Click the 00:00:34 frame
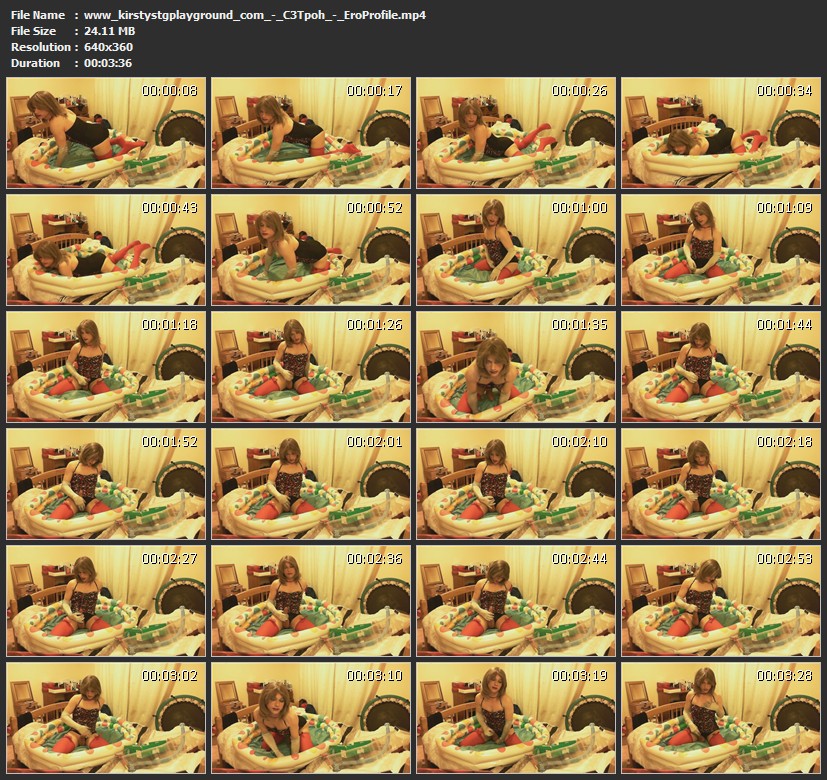 (720, 128)
